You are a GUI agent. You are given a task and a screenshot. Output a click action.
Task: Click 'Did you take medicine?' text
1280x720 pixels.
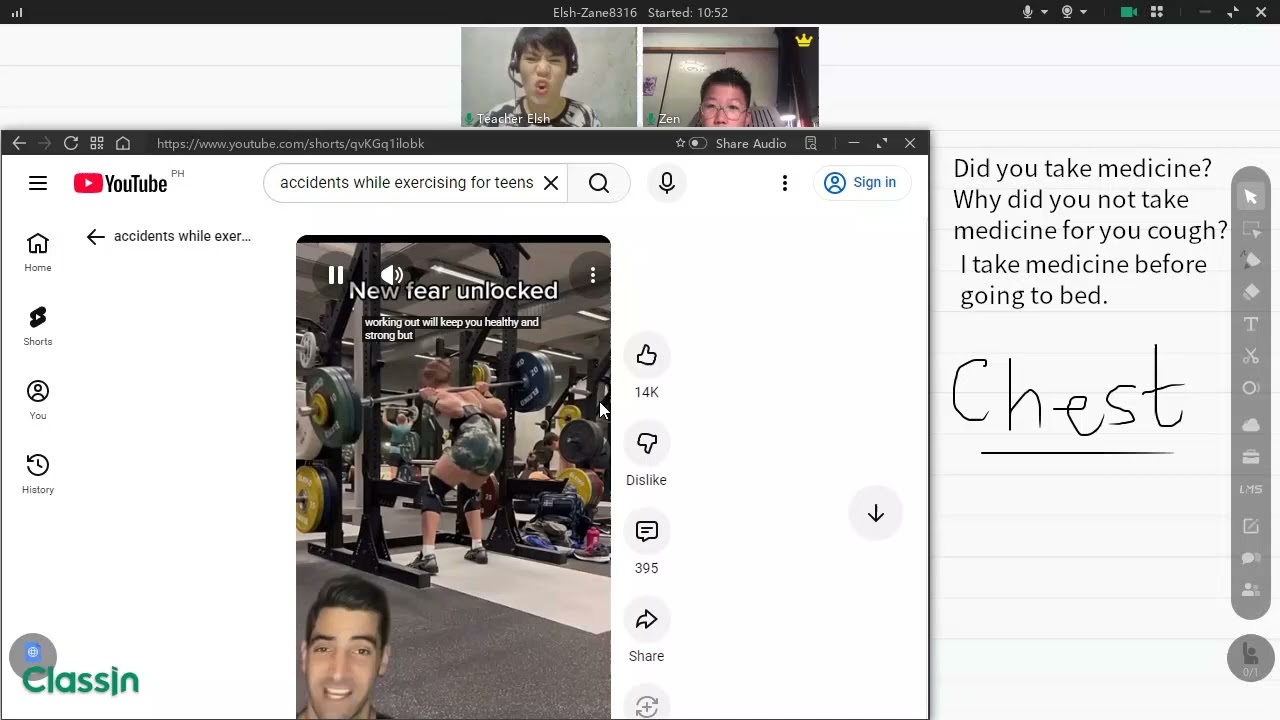1082,168
